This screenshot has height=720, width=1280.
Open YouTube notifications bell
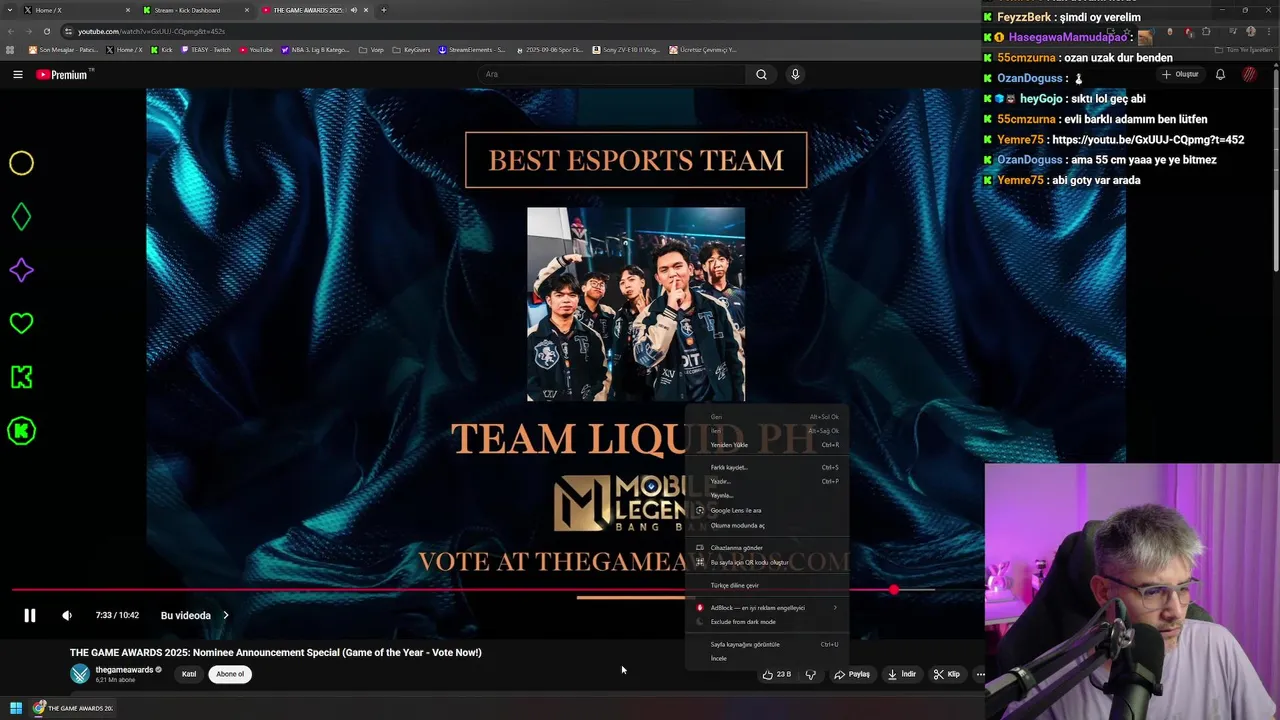[1220, 74]
